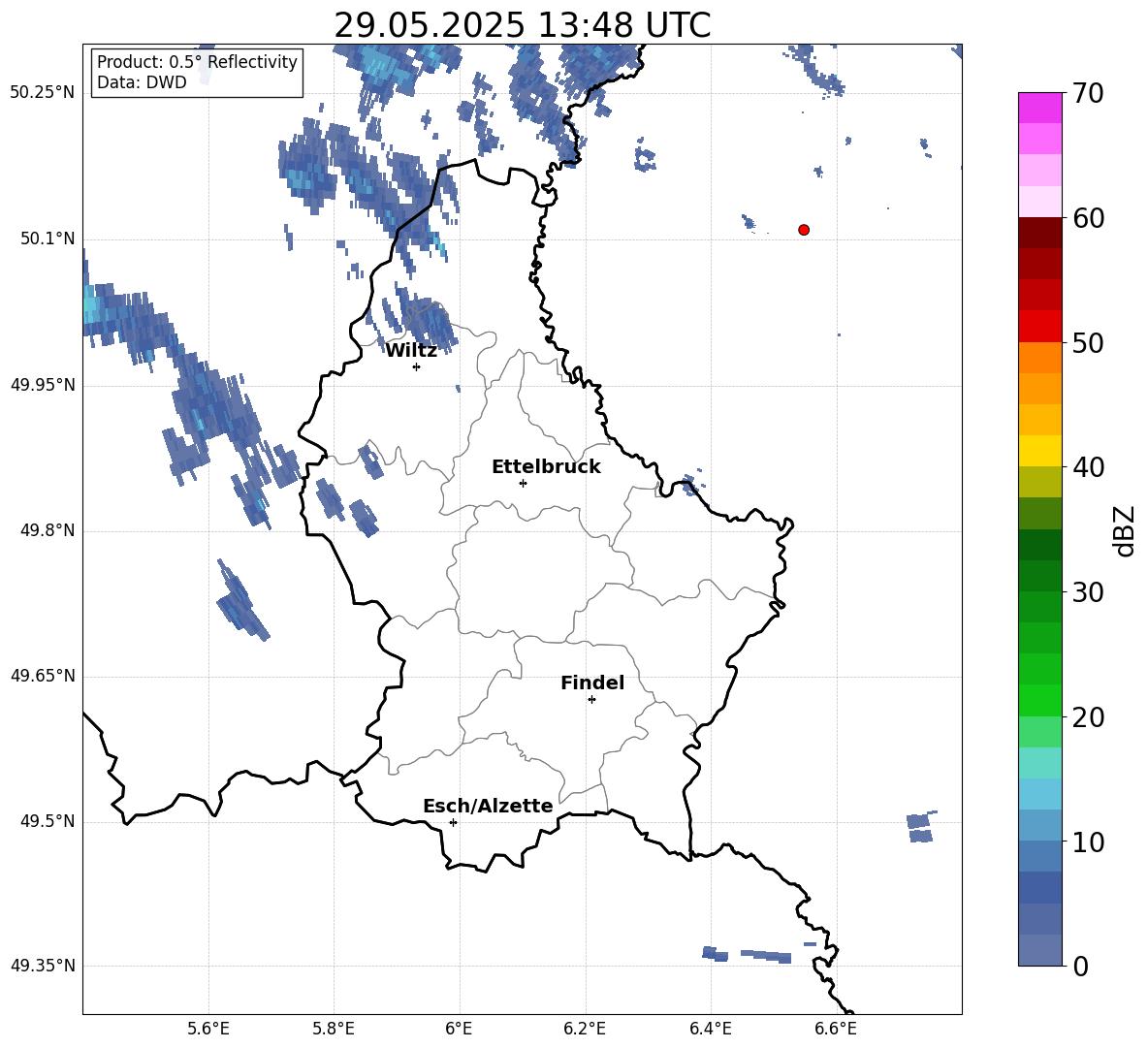
Task: Click the title 29.05.2025 13:48 UTC
Action: click(522, 25)
